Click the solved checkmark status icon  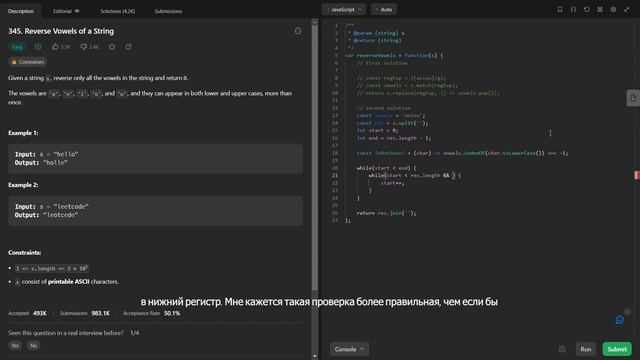[x=38, y=47]
